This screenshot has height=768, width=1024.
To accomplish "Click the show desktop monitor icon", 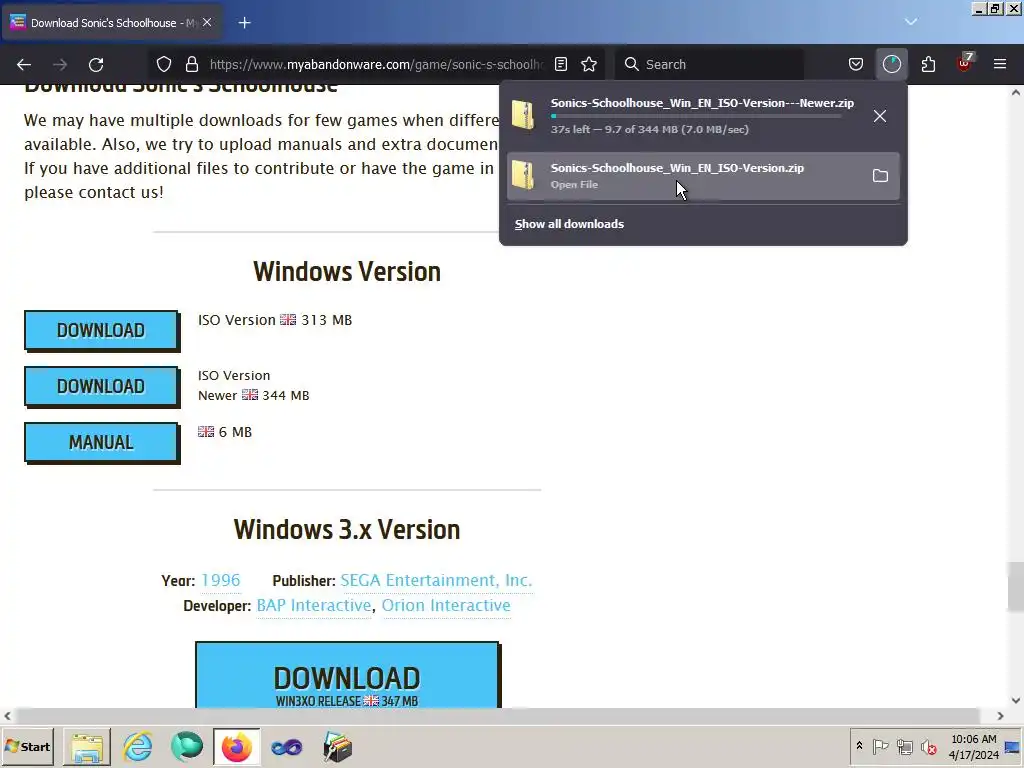I will coord(1013,747).
